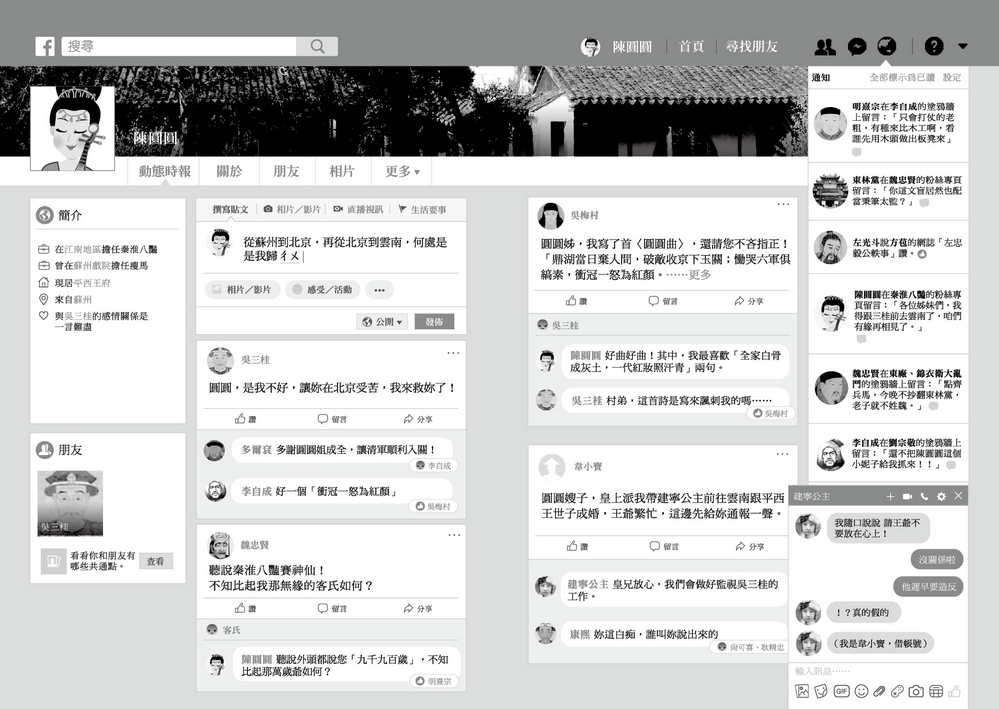Open the 明熹宗 notification
Image resolution: width=999 pixels, height=709 pixels.
pos(888,124)
